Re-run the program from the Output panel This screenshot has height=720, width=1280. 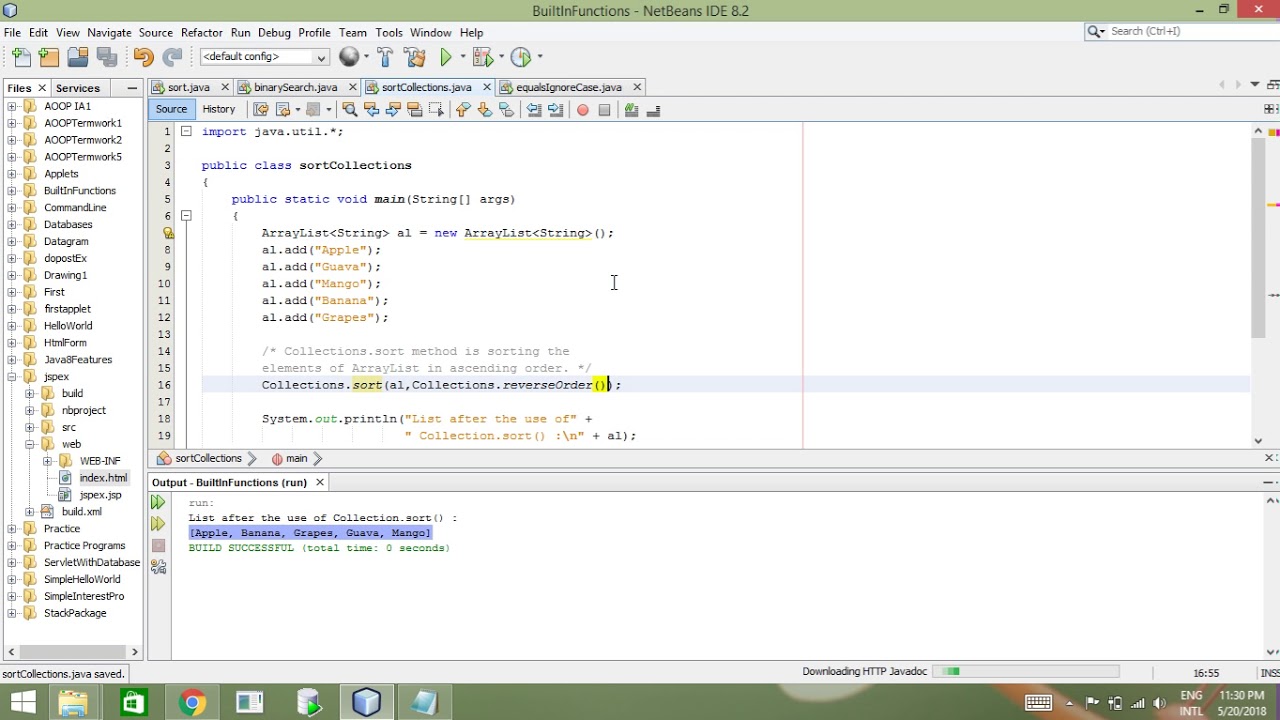click(x=158, y=503)
